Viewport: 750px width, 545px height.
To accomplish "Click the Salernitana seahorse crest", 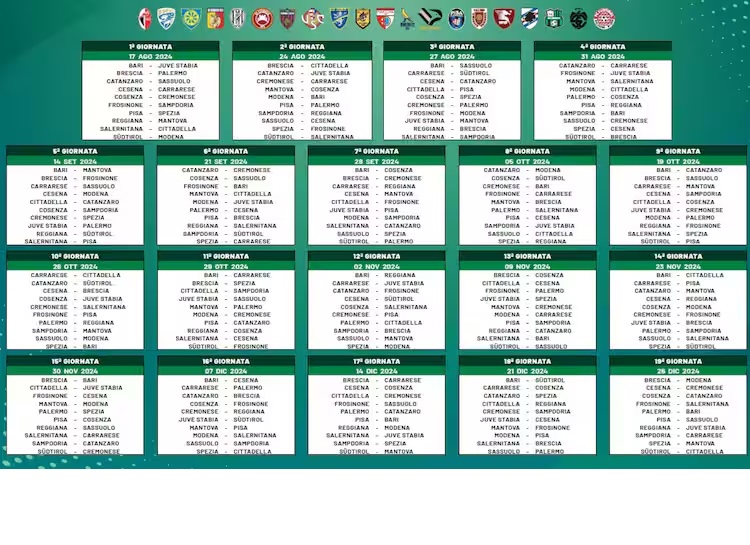I will tap(504, 19).
